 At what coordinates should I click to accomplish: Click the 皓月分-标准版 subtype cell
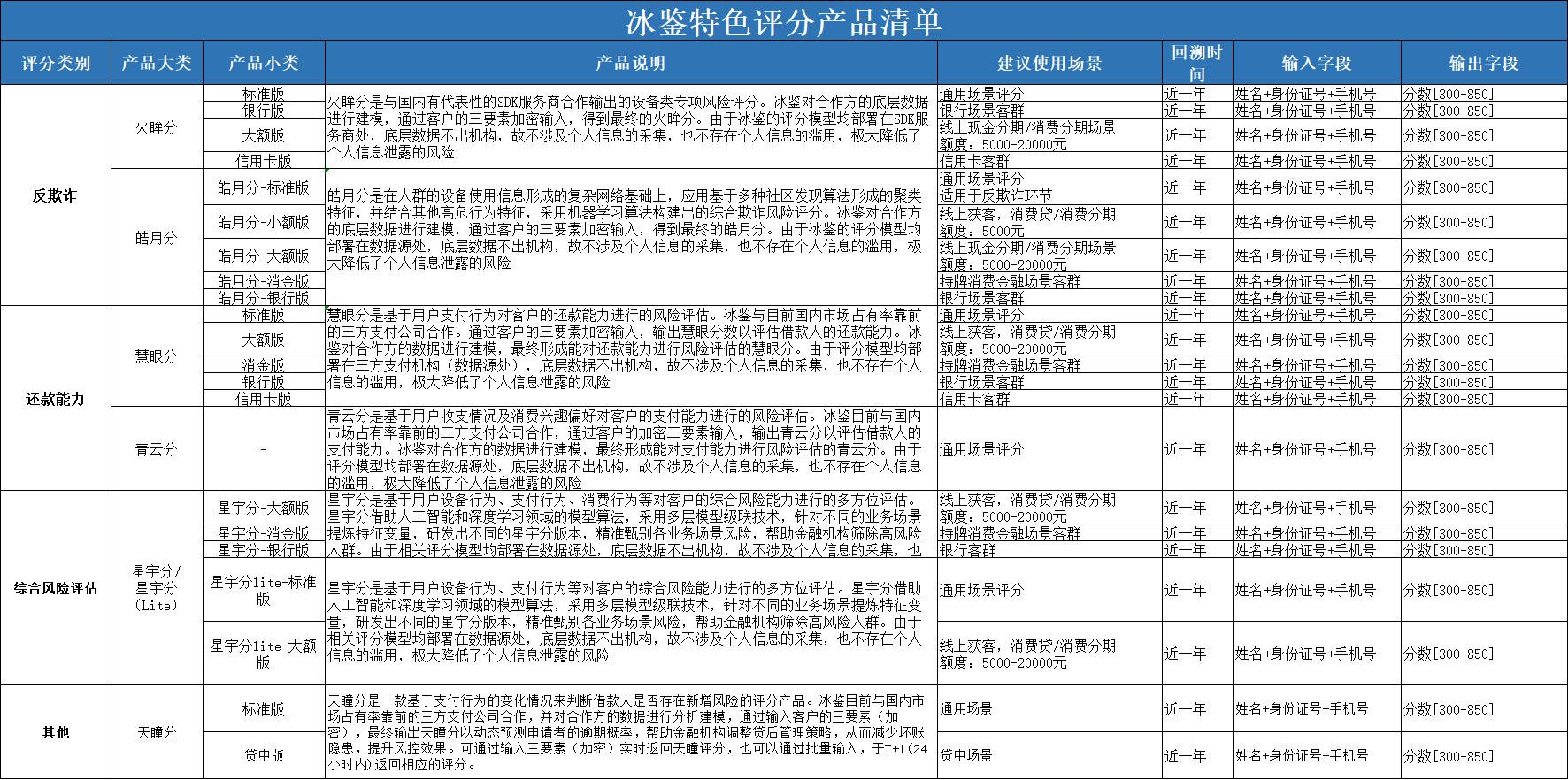264,187
